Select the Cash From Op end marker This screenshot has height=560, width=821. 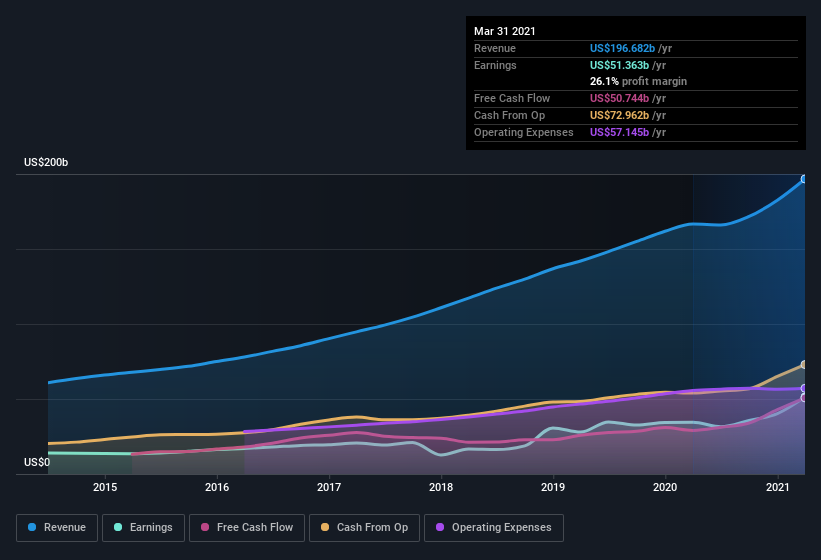[x=804, y=365]
